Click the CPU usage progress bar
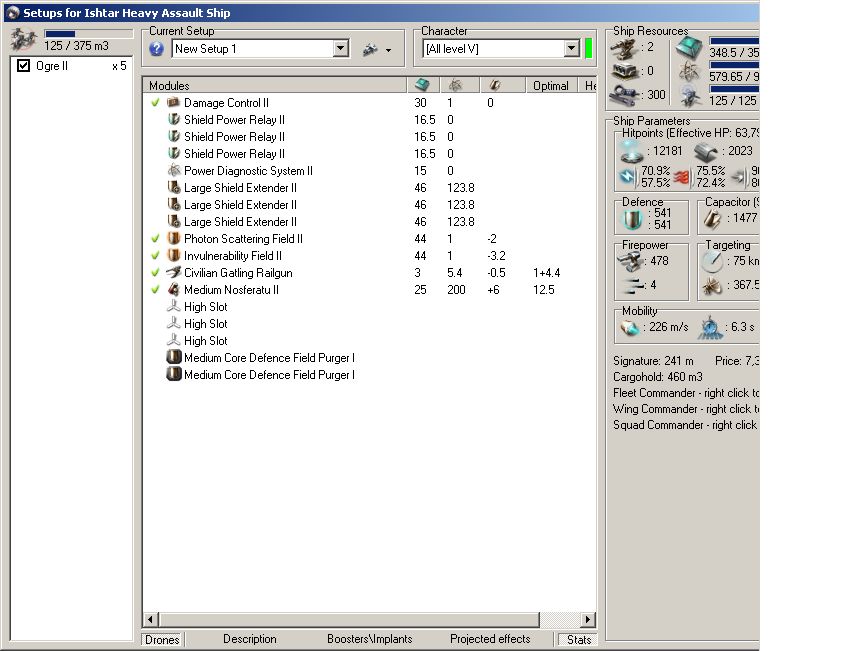Image resolution: width=859 pixels, height=651 pixels. [734, 41]
